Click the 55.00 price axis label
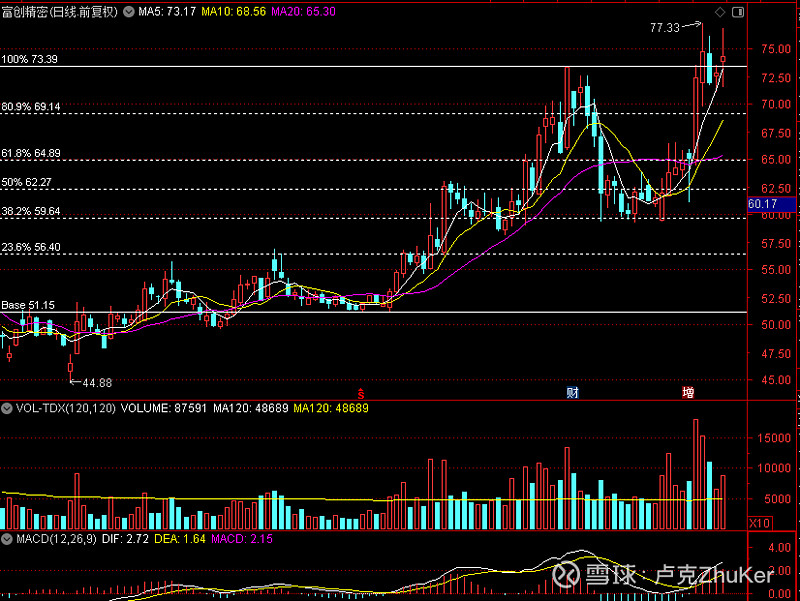Image resolution: width=800 pixels, height=601 pixels. point(776,269)
